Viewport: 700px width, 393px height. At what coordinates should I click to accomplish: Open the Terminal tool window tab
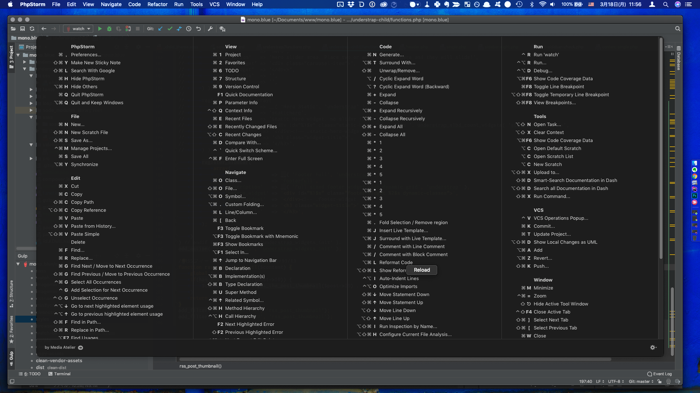(59, 374)
